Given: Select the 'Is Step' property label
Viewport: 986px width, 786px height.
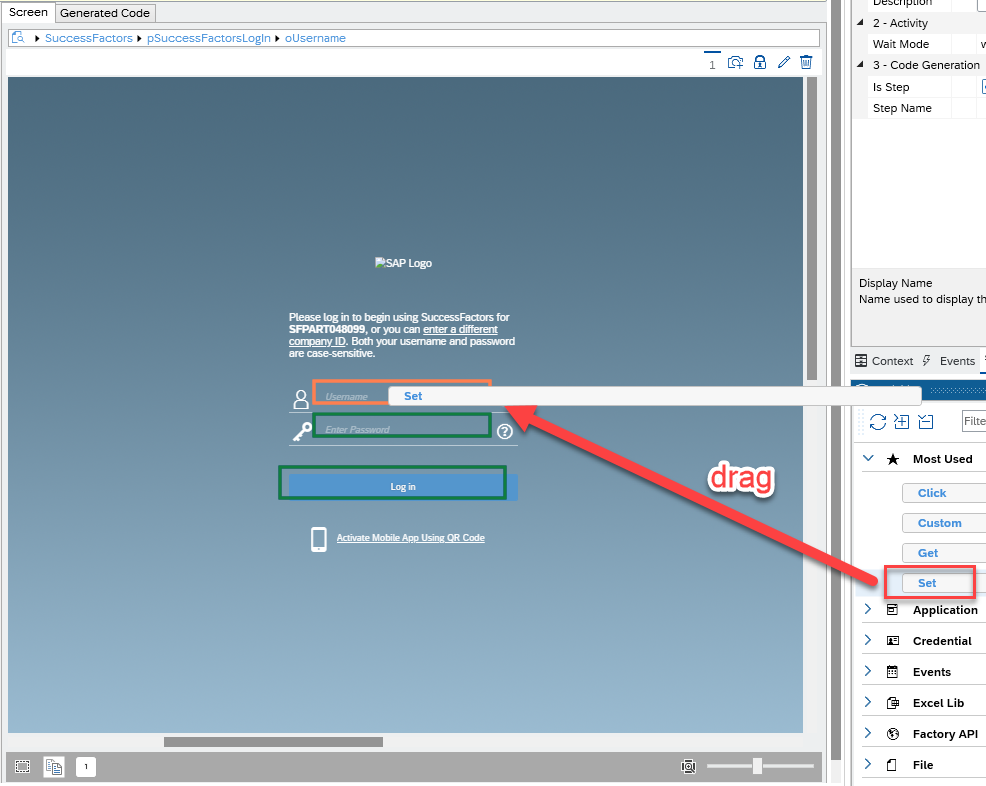Looking at the screenshot, I should pyautogui.click(x=891, y=87).
